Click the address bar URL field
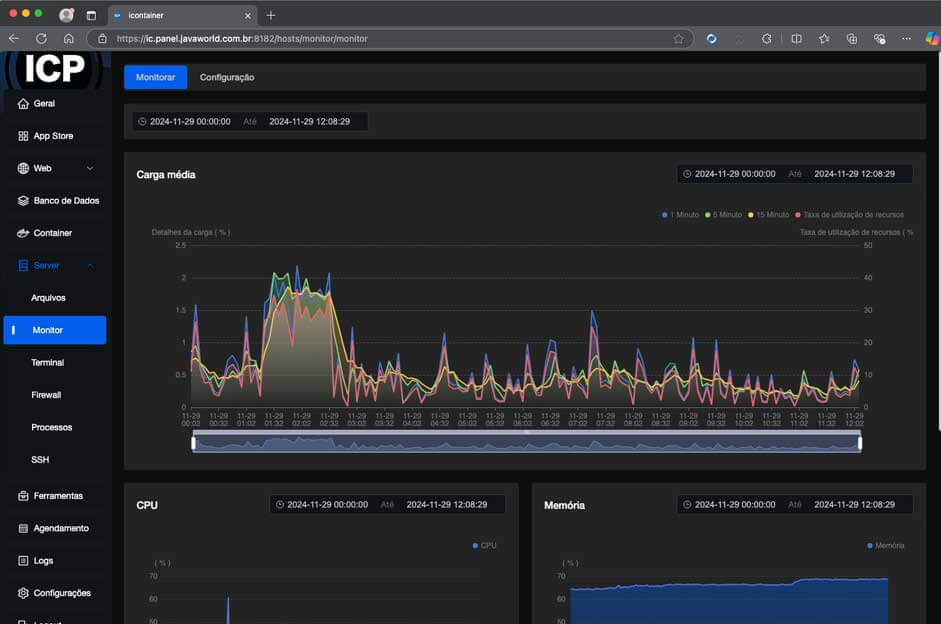This screenshot has width=941, height=624. click(300, 39)
